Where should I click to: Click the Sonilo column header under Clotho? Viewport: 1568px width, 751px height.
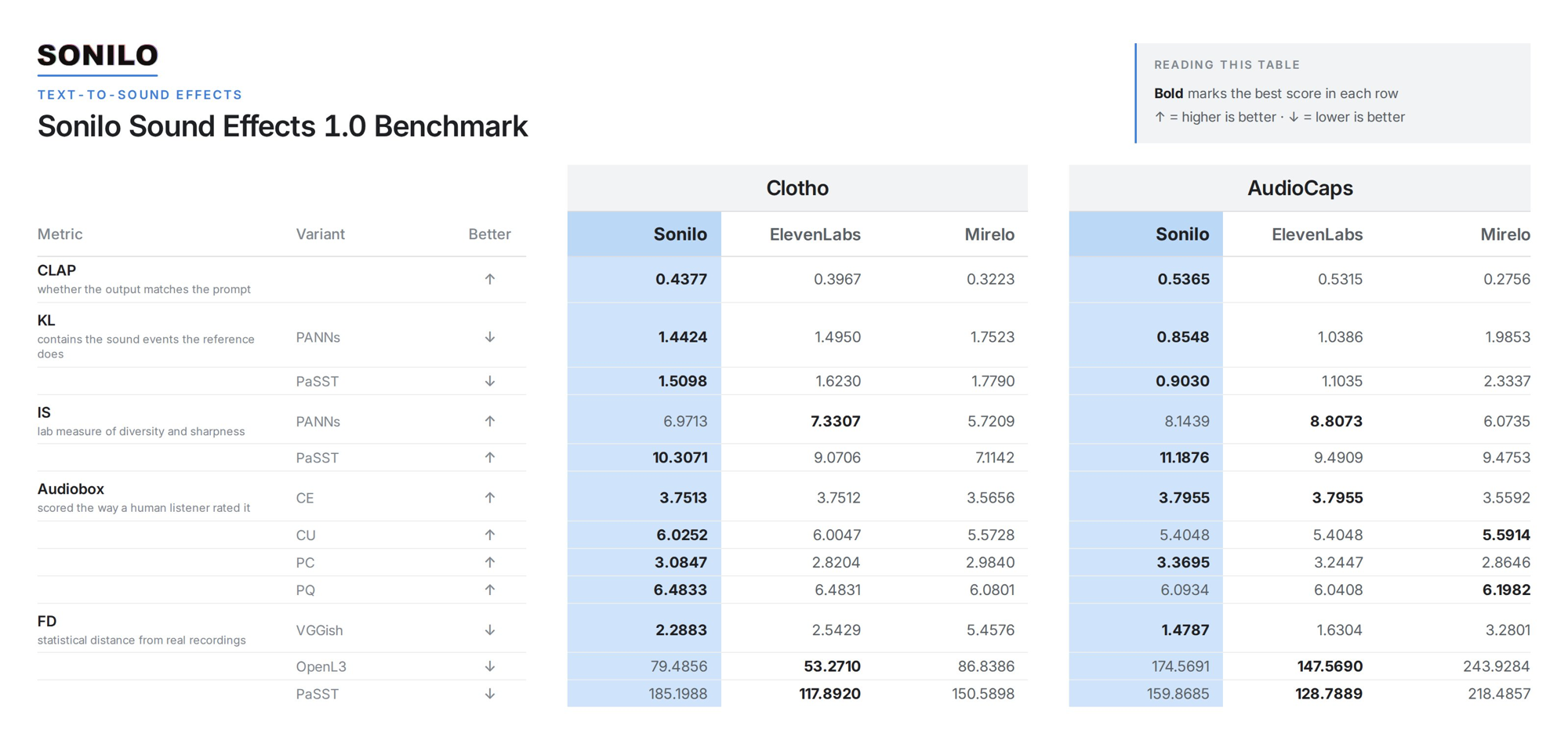point(644,234)
